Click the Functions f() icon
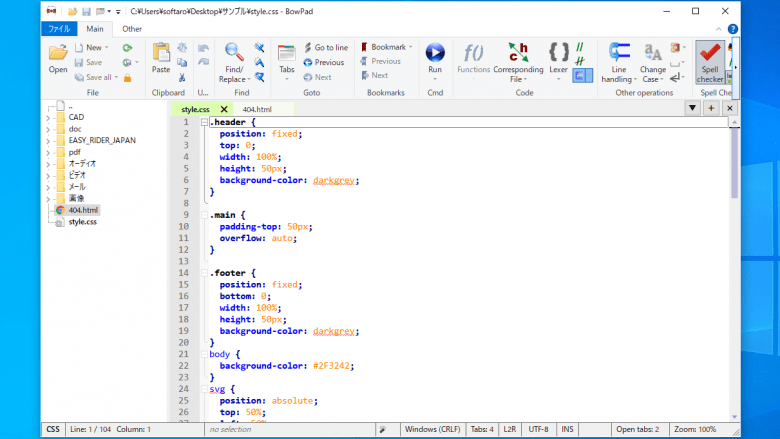 point(473,52)
